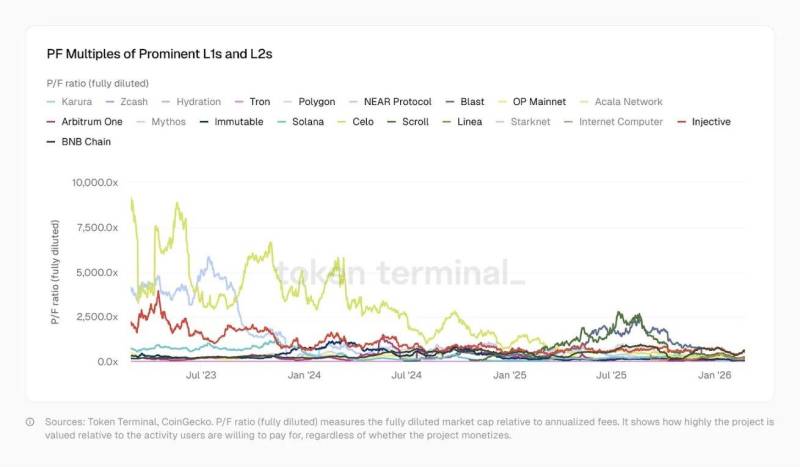Click the Jan '25 x-axis label
Image resolution: width=800 pixels, height=467 pixels.
509,375
